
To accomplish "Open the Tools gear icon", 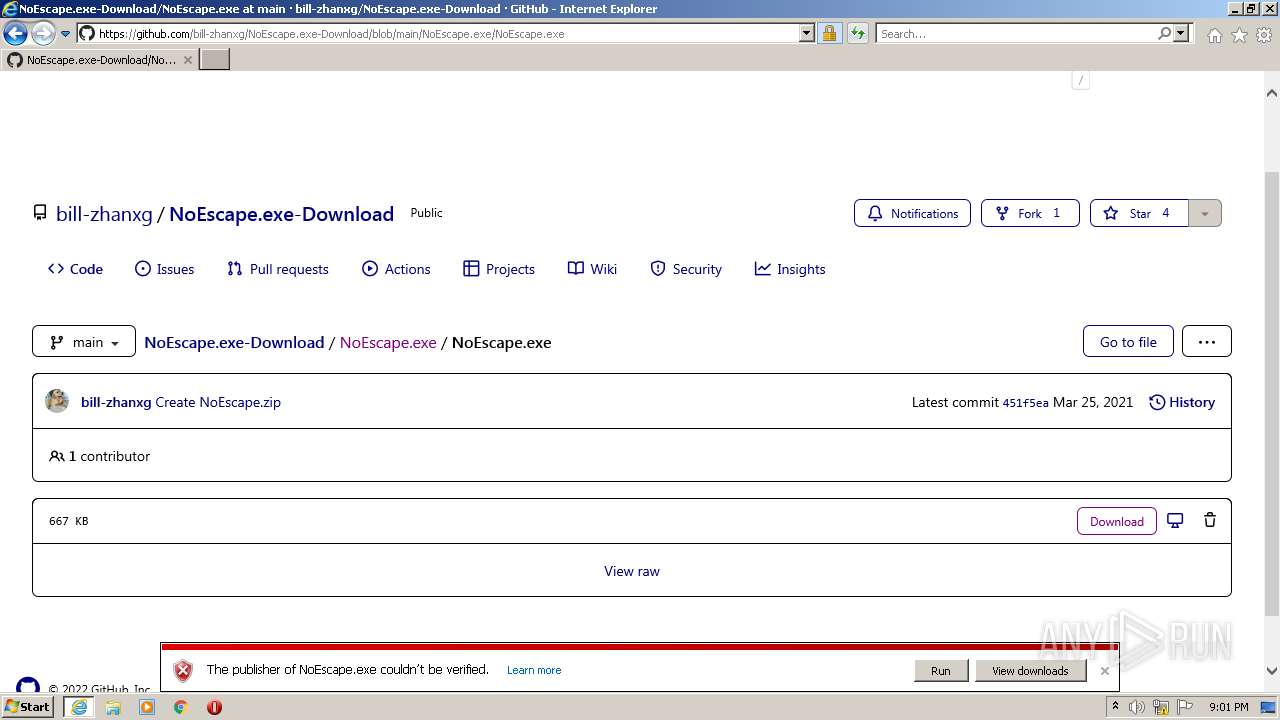I will pyautogui.click(x=1263, y=35).
